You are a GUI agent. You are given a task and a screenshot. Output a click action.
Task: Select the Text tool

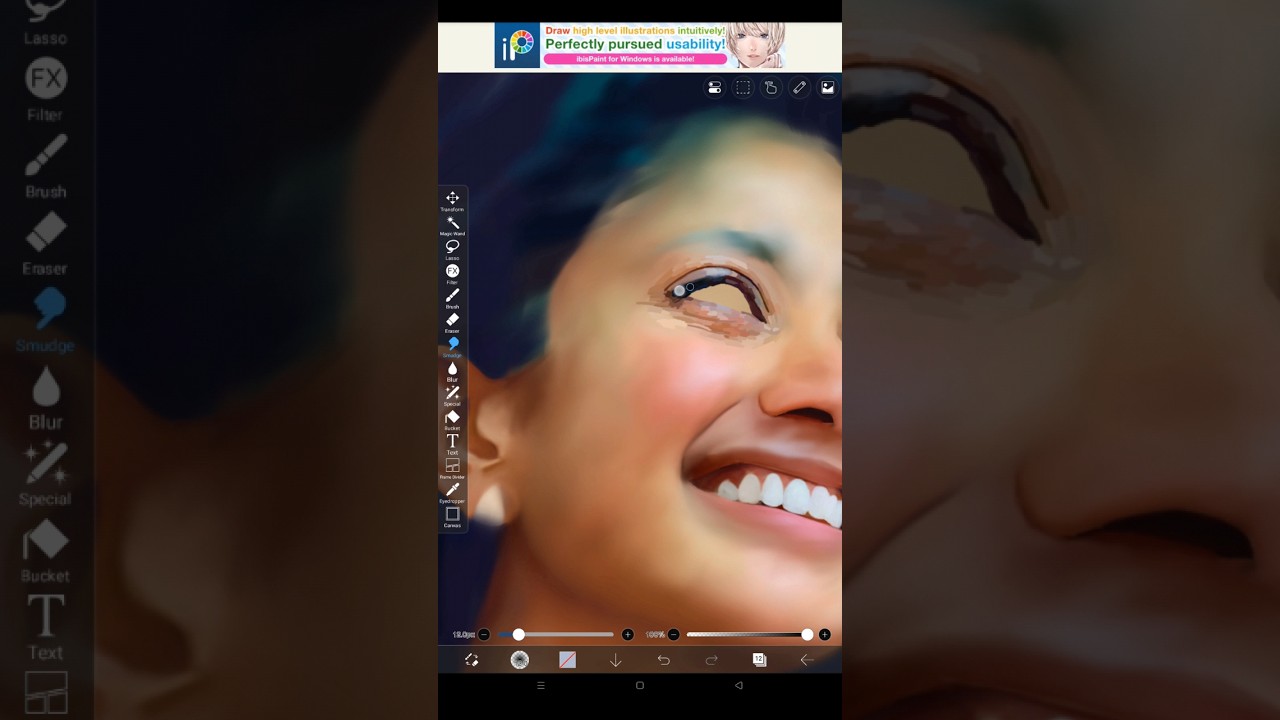[x=452, y=444]
